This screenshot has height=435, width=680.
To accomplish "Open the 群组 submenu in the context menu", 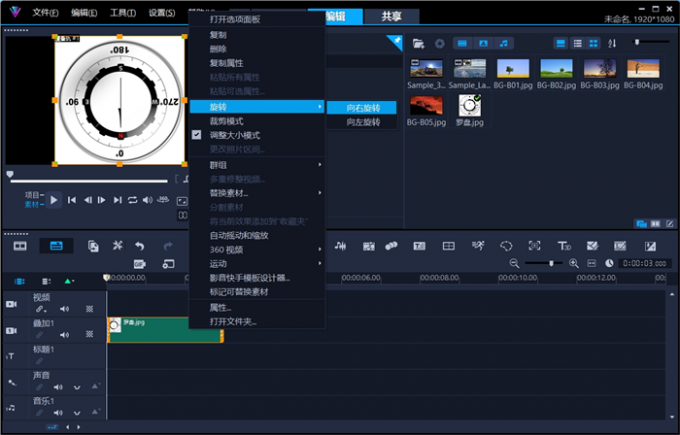I will pos(258,165).
